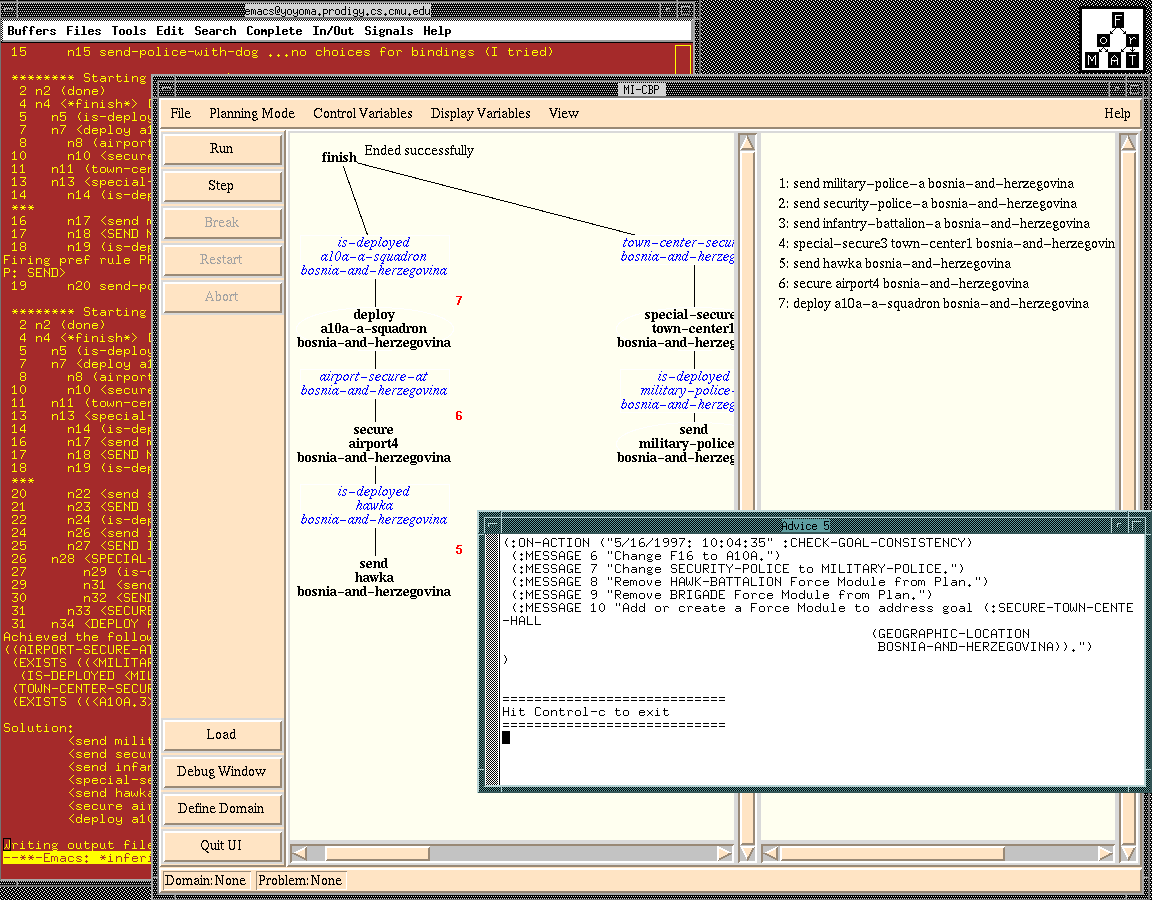
Task: Click the Define Domain button
Action: (x=221, y=808)
